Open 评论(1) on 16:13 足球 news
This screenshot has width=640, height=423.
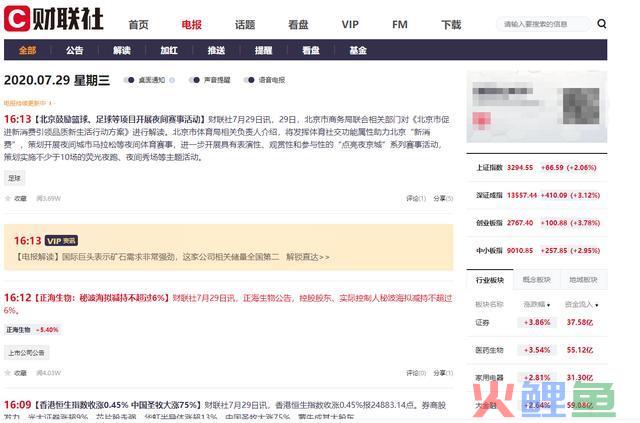pyautogui.click(x=416, y=198)
